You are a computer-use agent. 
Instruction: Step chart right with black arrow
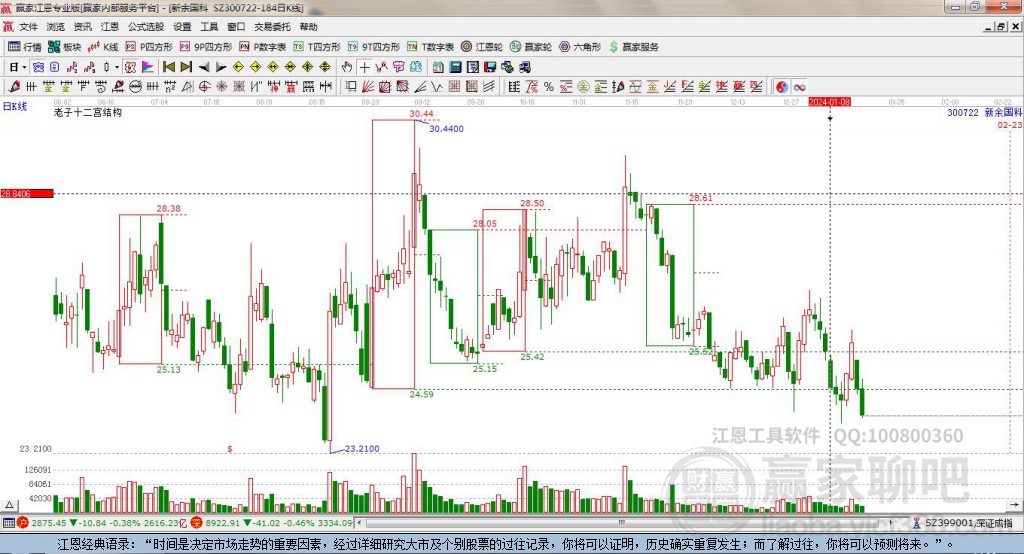tap(221, 67)
